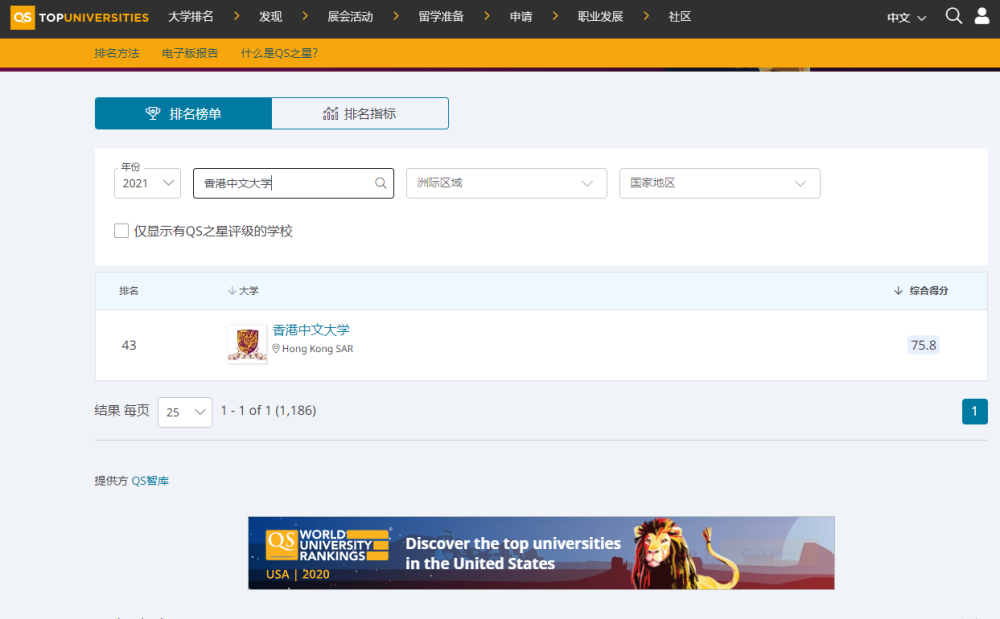Screen dimensions: 1000x619
Task: Switch to the 排名榜单 tab
Action: [184, 113]
